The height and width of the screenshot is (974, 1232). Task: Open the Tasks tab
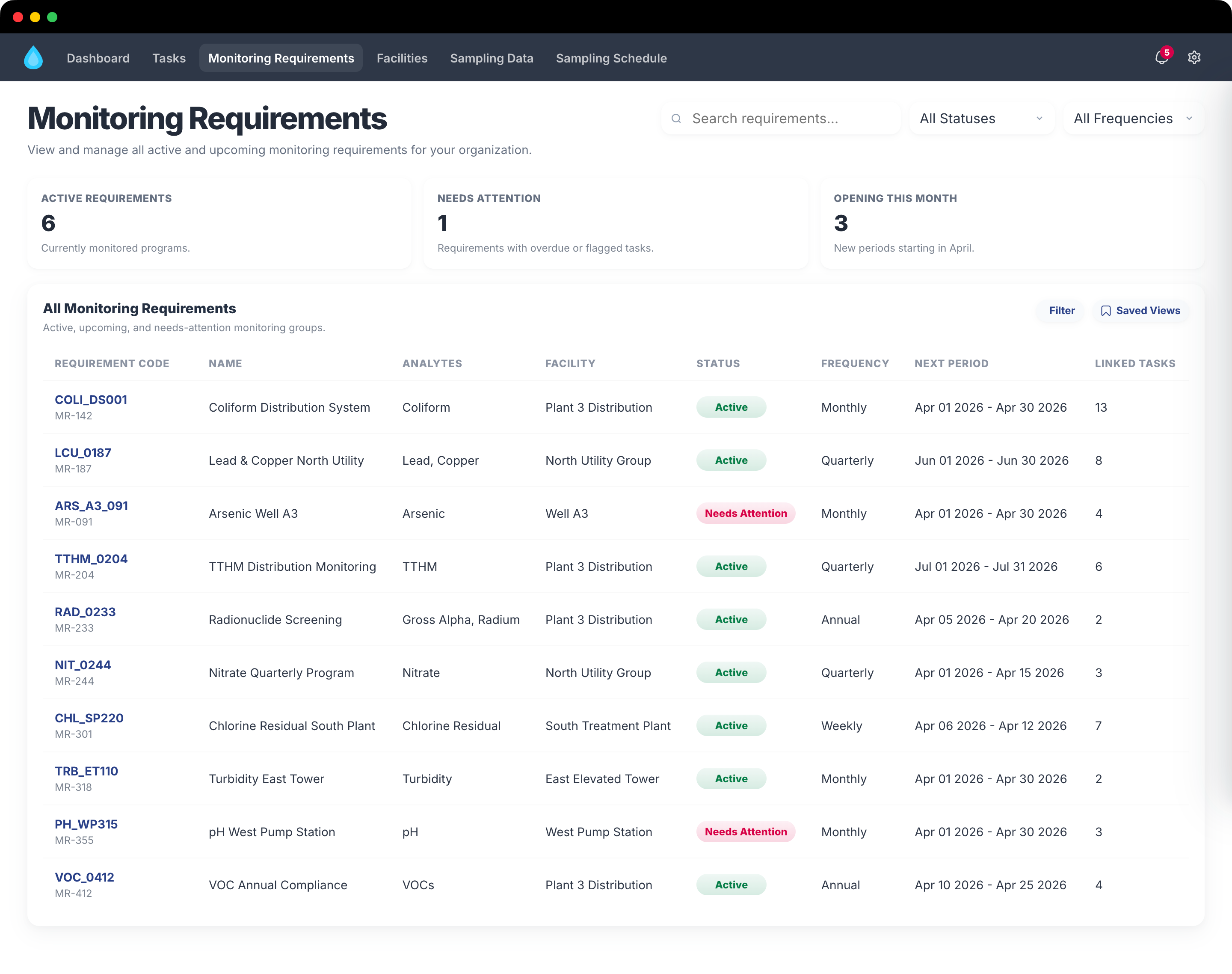point(169,58)
